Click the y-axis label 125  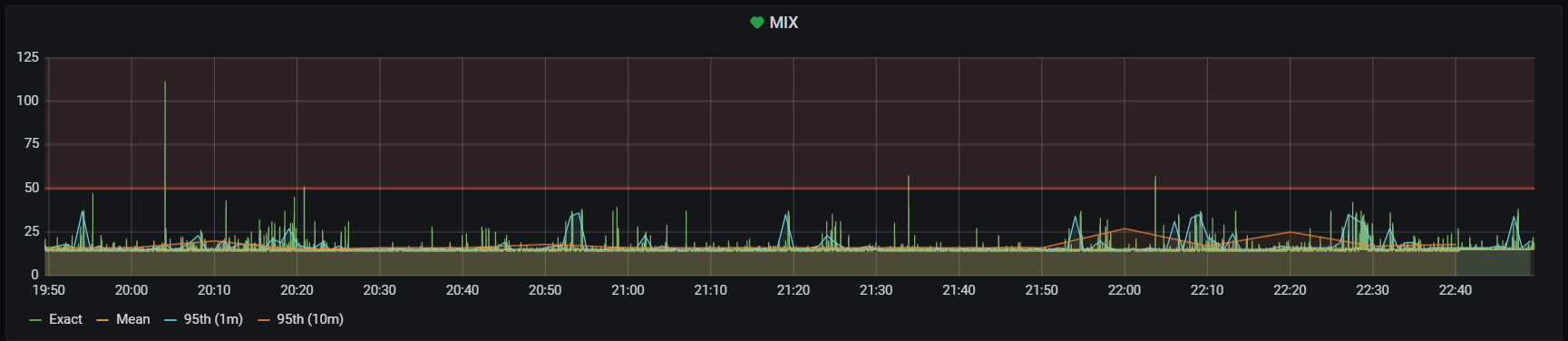pos(28,57)
